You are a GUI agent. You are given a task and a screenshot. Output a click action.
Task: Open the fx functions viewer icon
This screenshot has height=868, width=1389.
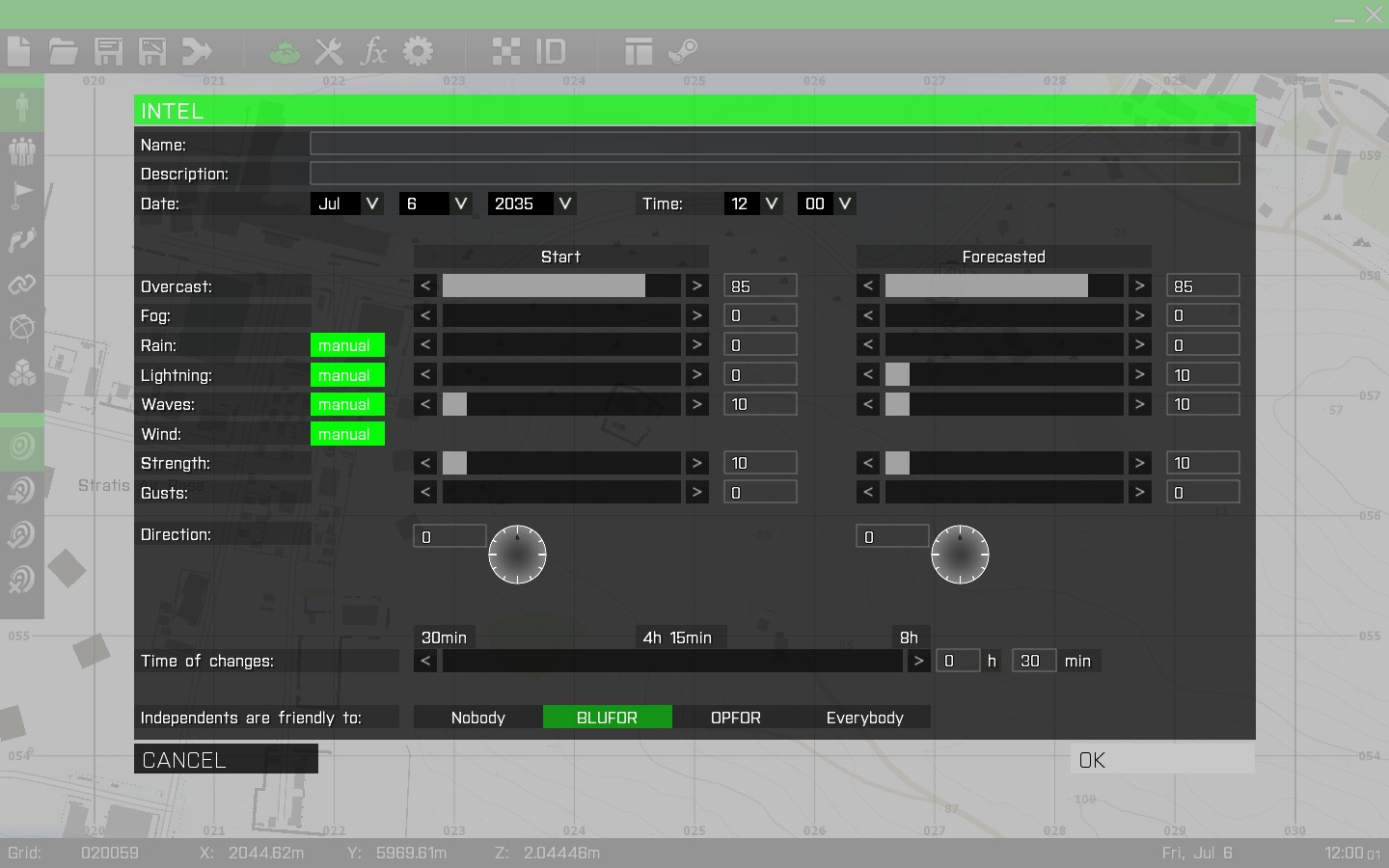(373, 51)
